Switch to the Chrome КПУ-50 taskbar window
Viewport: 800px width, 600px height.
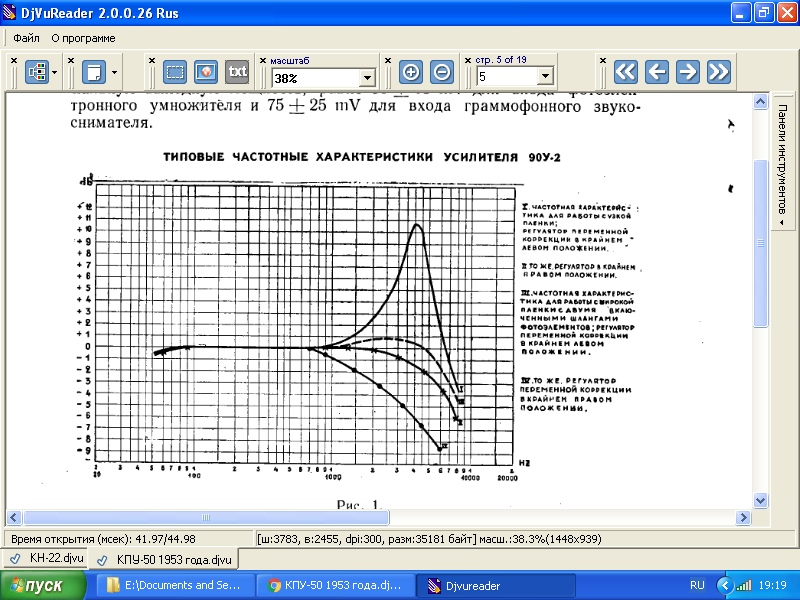[335, 585]
